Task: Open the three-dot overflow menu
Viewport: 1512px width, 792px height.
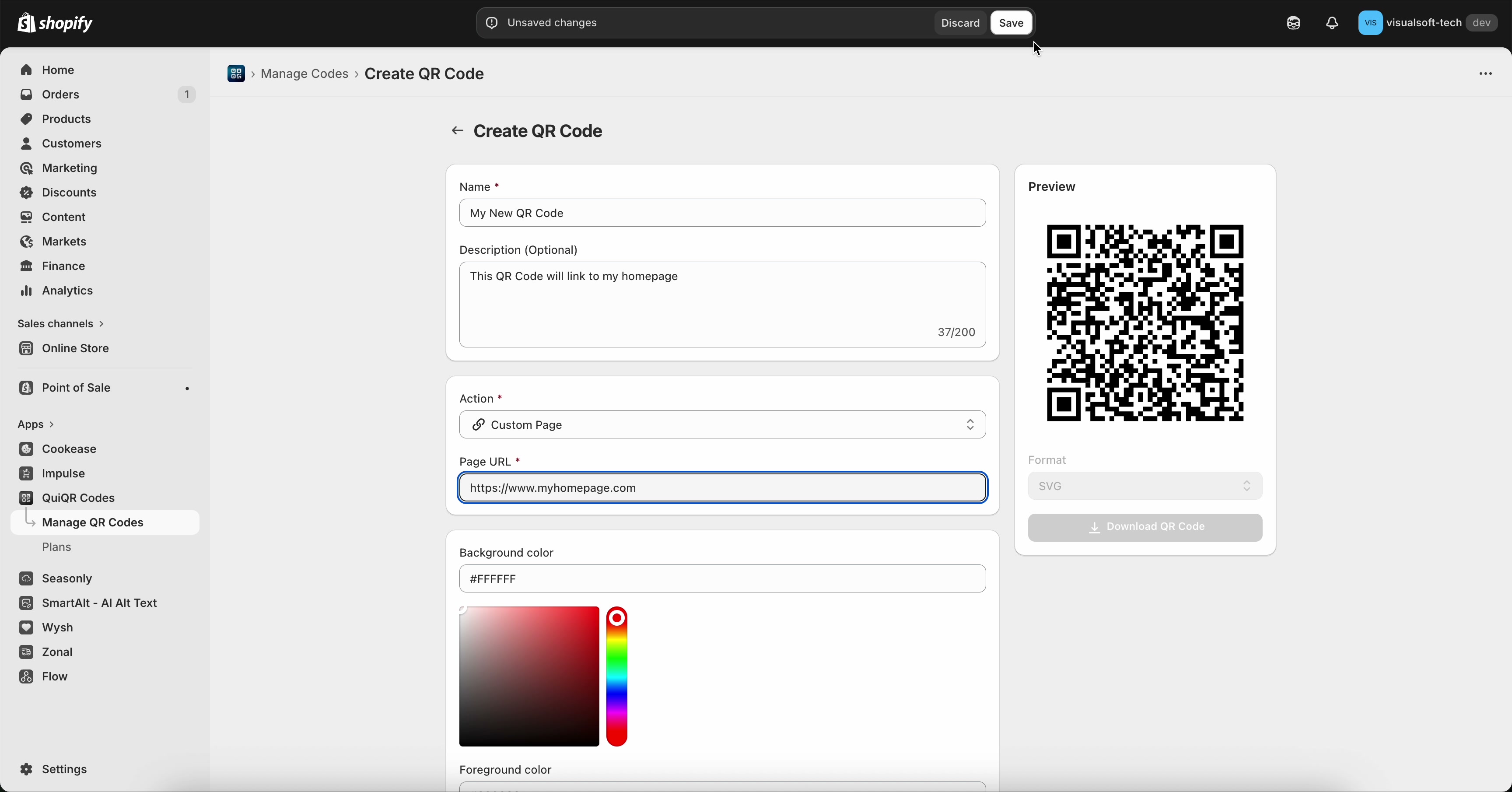Action: click(1485, 74)
